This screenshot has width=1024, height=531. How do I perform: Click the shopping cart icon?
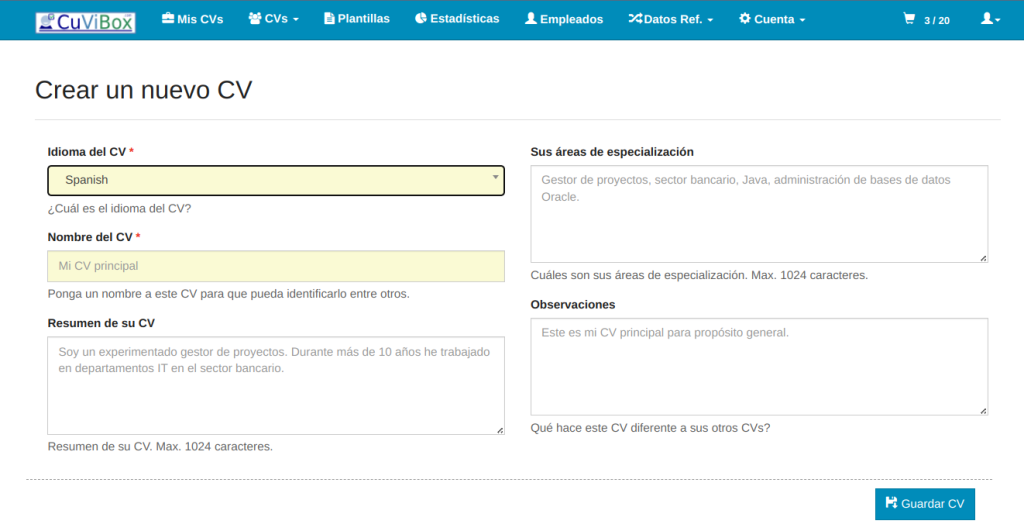point(909,19)
